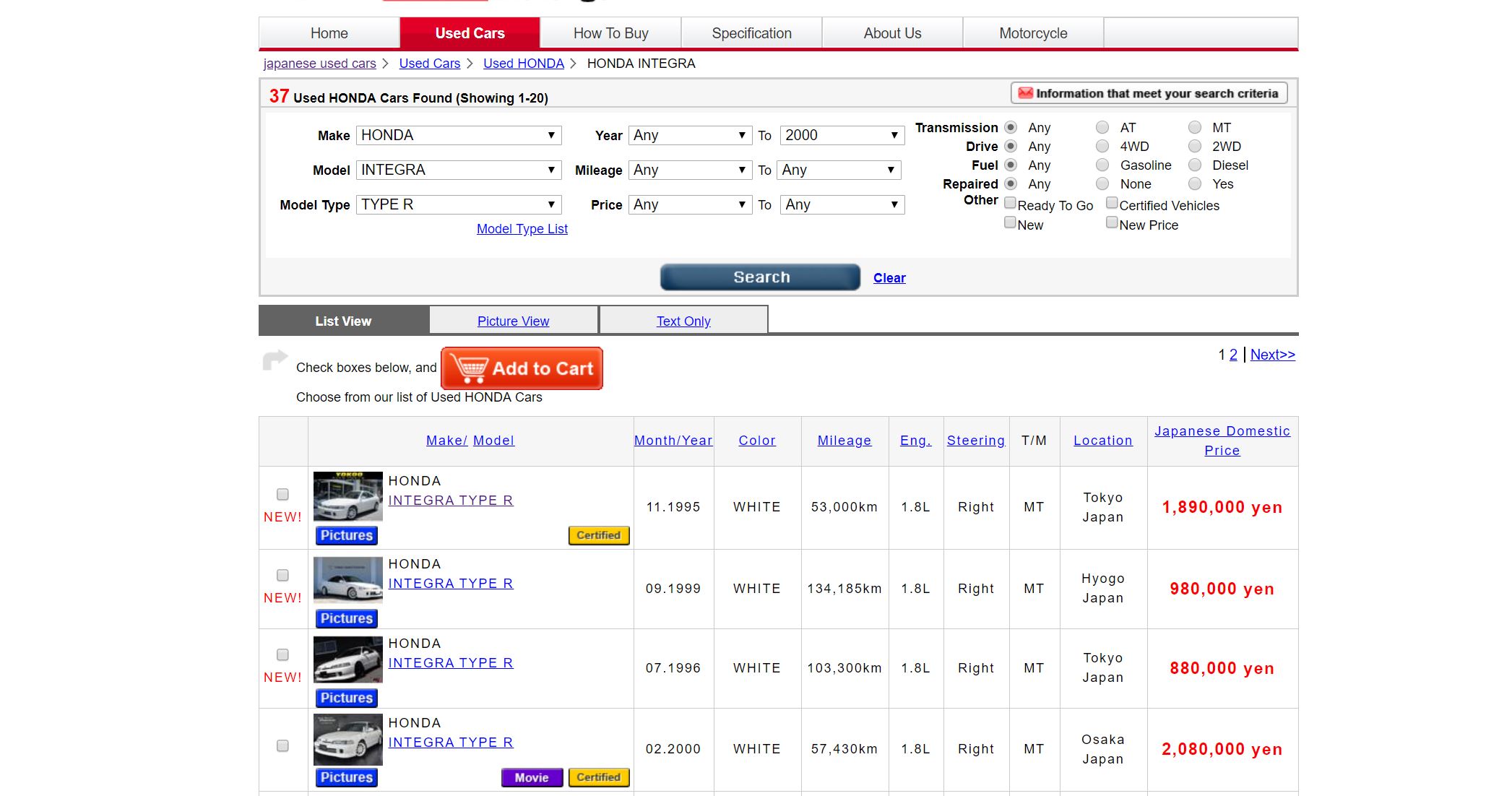Viewport: 1512px width, 796px height.
Task: Play Movie badge for Osaka Integra
Action: click(532, 777)
